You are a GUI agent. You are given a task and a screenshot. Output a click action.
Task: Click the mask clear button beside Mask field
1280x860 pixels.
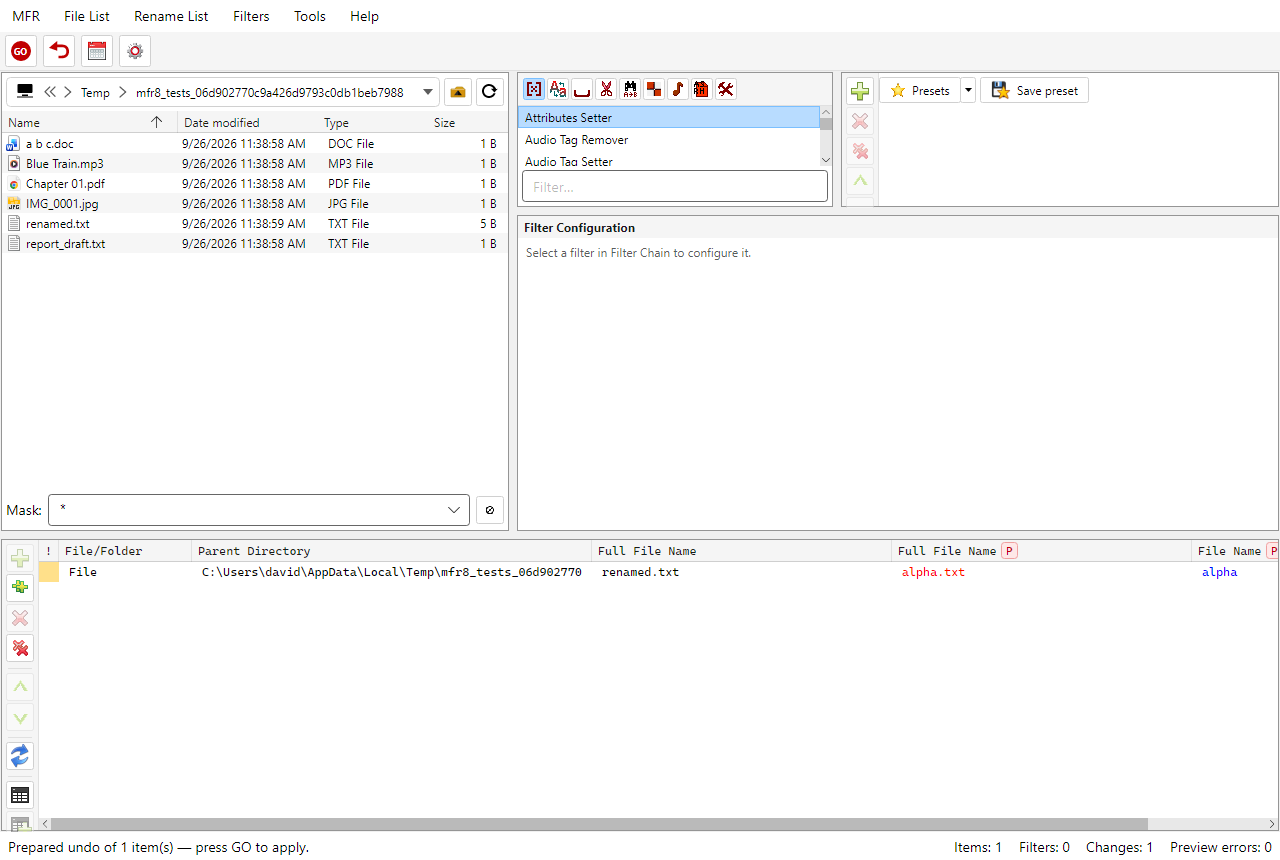(x=489, y=510)
